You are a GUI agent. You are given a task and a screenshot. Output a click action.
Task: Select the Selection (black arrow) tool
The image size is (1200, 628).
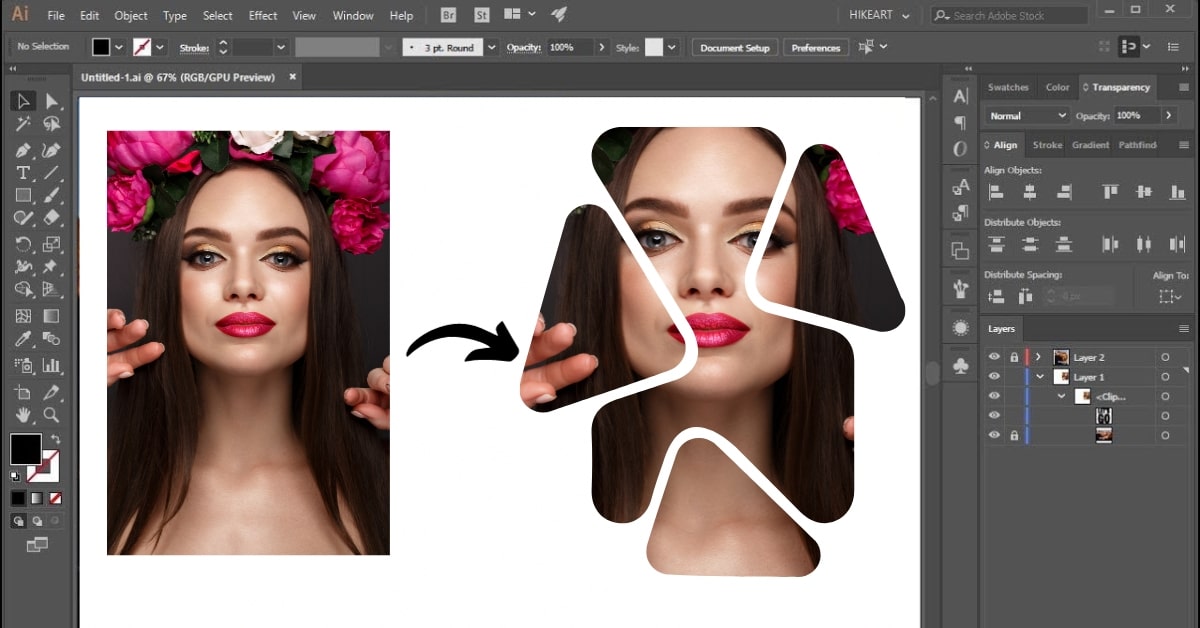coord(23,101)
